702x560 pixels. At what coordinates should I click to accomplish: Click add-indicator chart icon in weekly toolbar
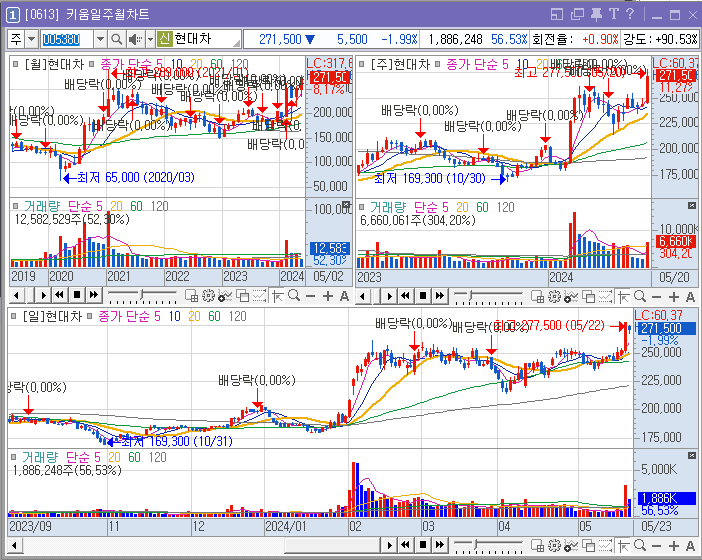[x=571, y=296]
